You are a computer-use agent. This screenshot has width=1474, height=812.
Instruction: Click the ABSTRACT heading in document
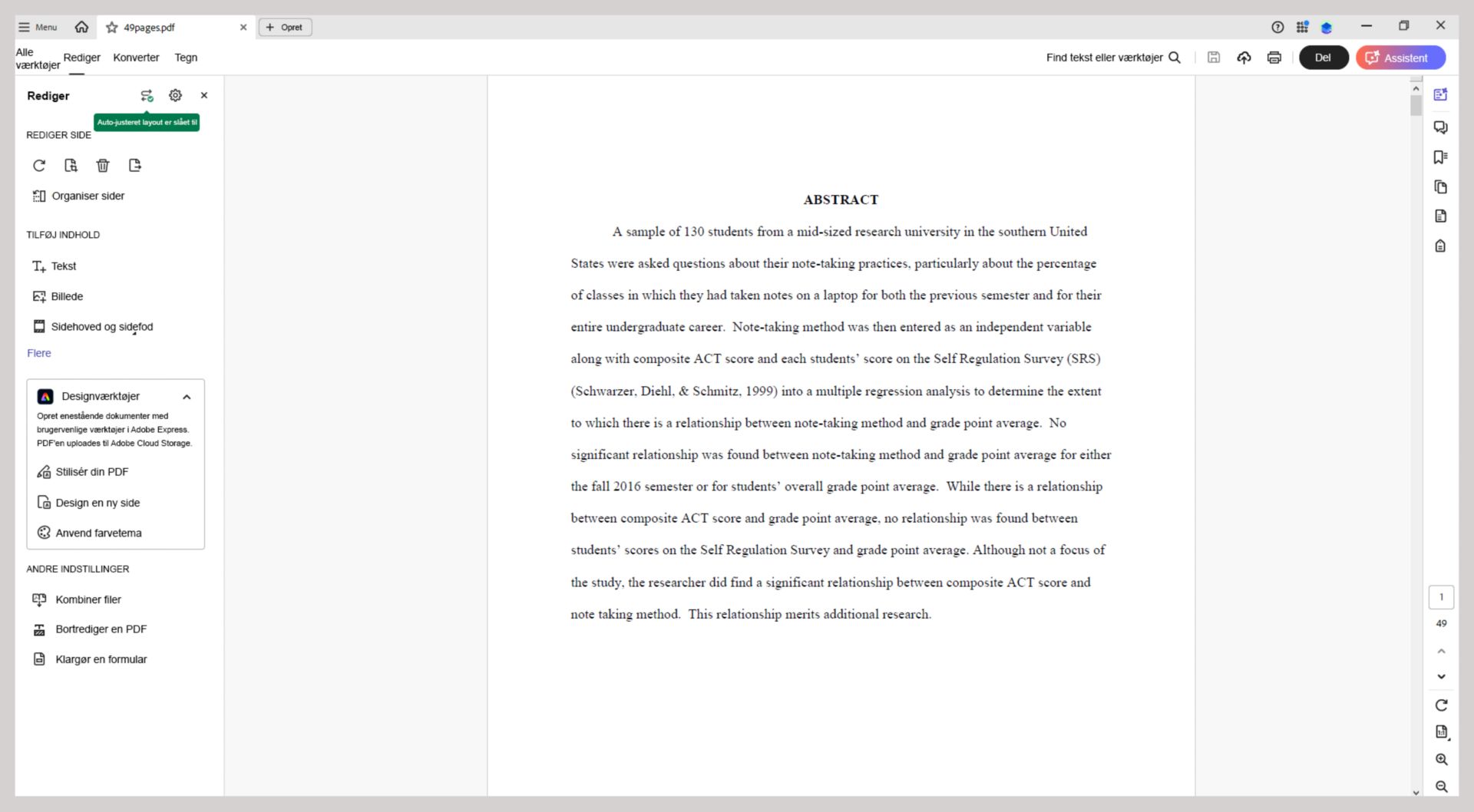tap(841, 200)
